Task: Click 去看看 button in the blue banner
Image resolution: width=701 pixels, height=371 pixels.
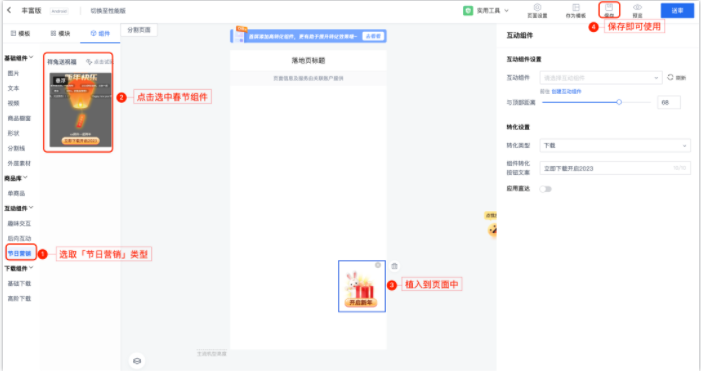Action: (373, 36)
